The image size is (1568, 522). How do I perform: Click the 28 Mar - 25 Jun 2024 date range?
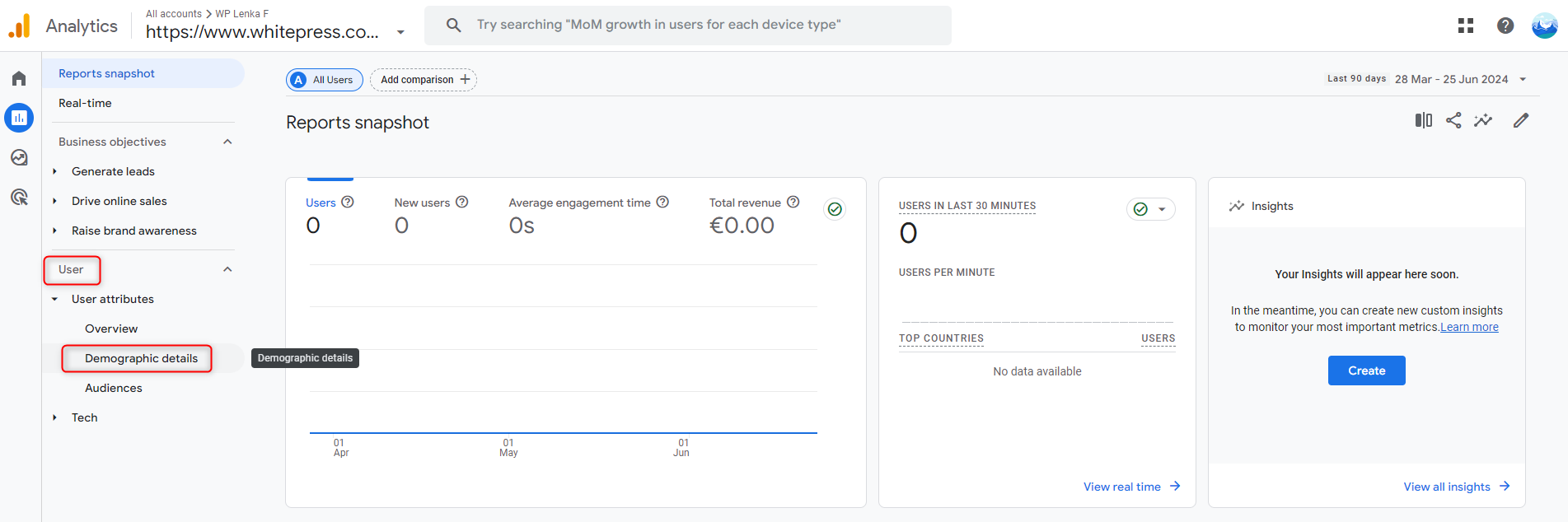pyautogui.click(x=1451, y=79)
